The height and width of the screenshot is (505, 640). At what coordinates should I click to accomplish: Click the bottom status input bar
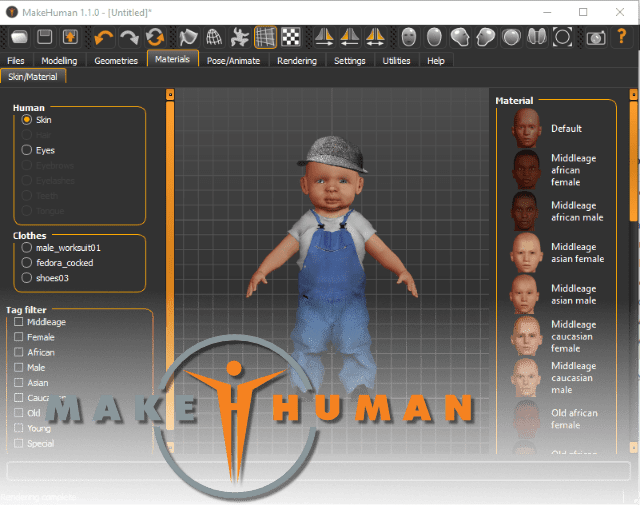pos(318,471)
